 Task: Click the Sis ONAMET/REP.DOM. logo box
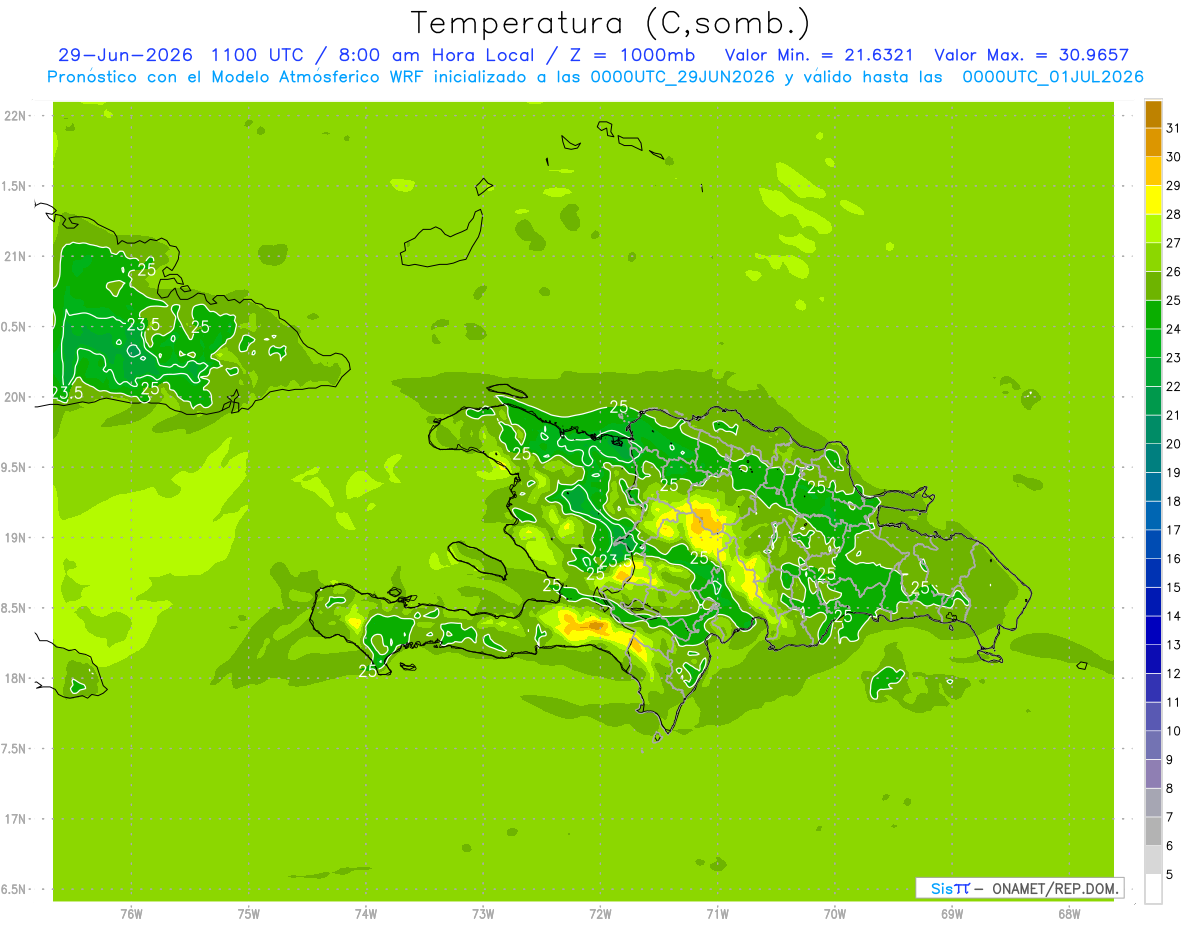[1019, 888]
